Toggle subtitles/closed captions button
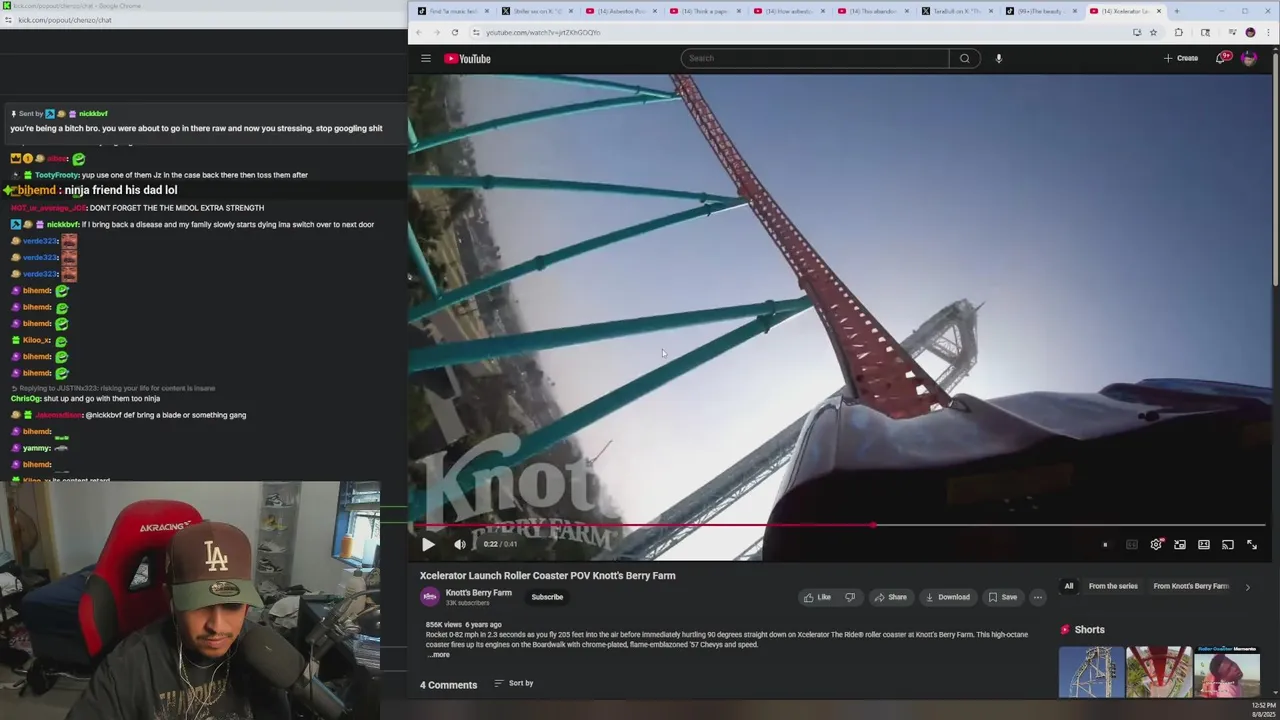Screen dimensions: 1280x720 (x=1132, y=545)
